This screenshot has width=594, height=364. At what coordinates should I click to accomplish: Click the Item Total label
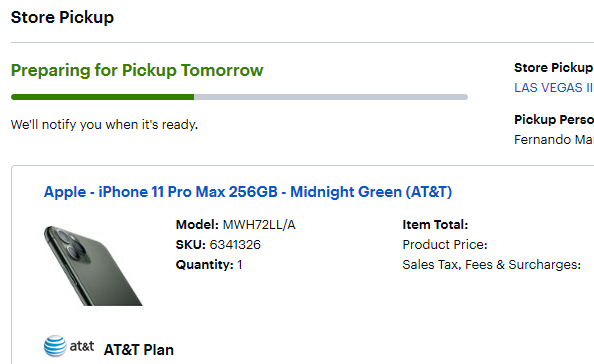pos(435,225)
